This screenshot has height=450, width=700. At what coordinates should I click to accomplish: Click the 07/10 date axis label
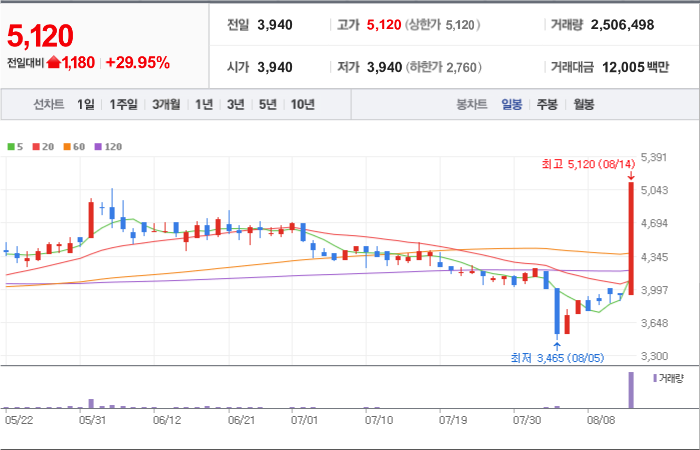click(378, 420)
